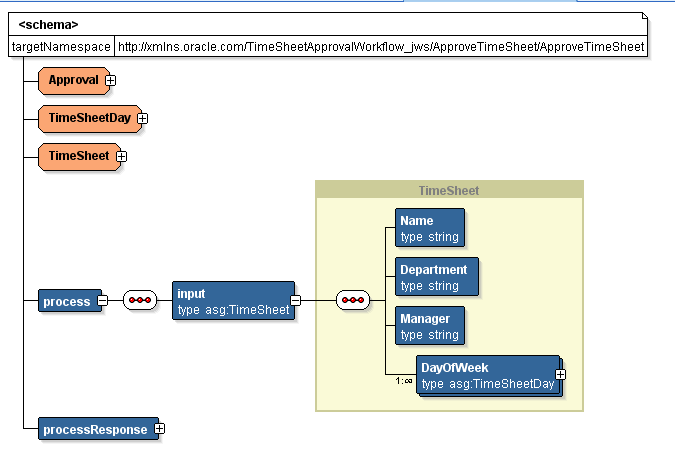The image size is (675, 472).
Task: Select the Name string element
Action: click(429, 228)
